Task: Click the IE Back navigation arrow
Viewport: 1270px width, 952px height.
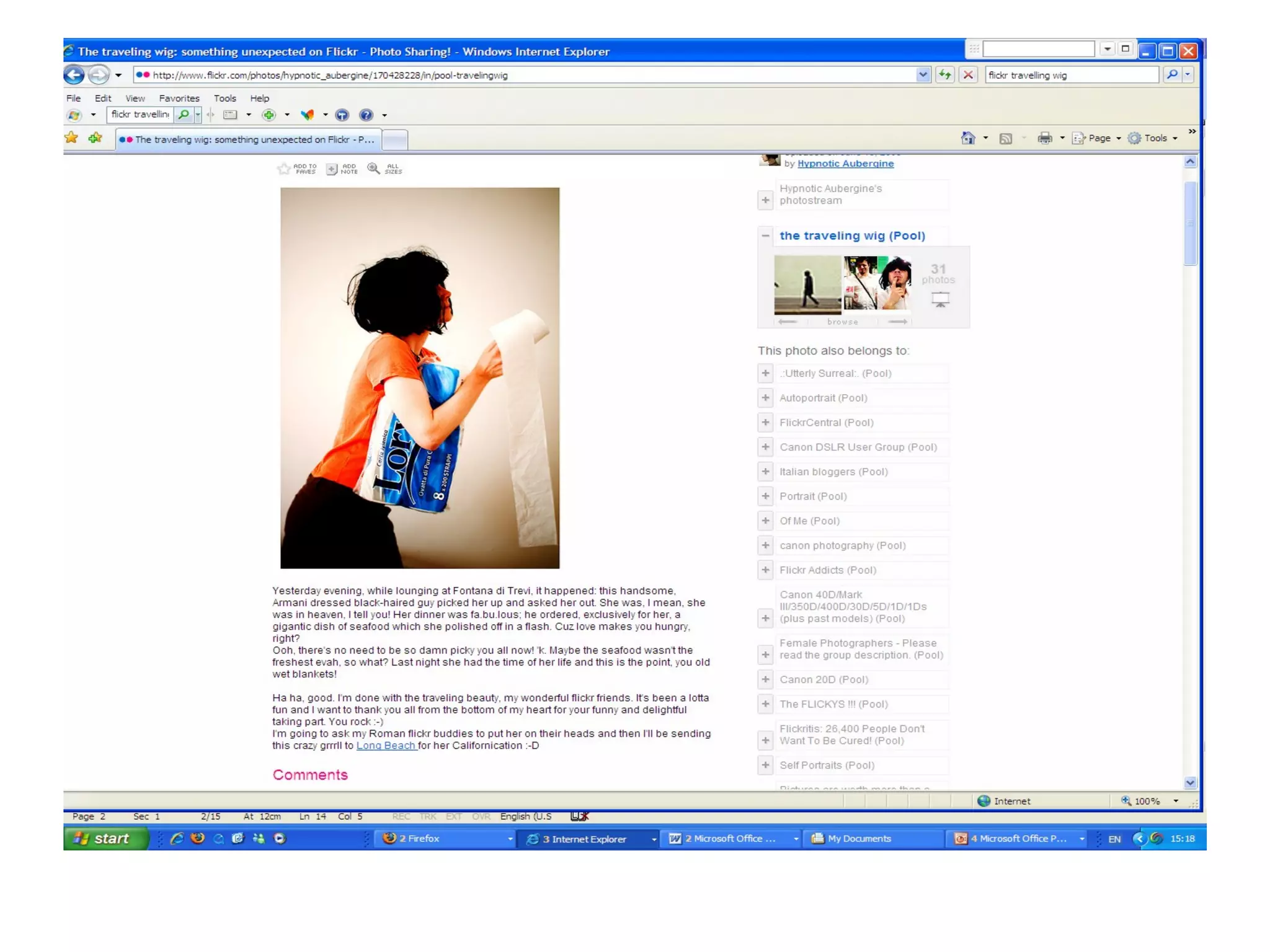Action: 74,75
